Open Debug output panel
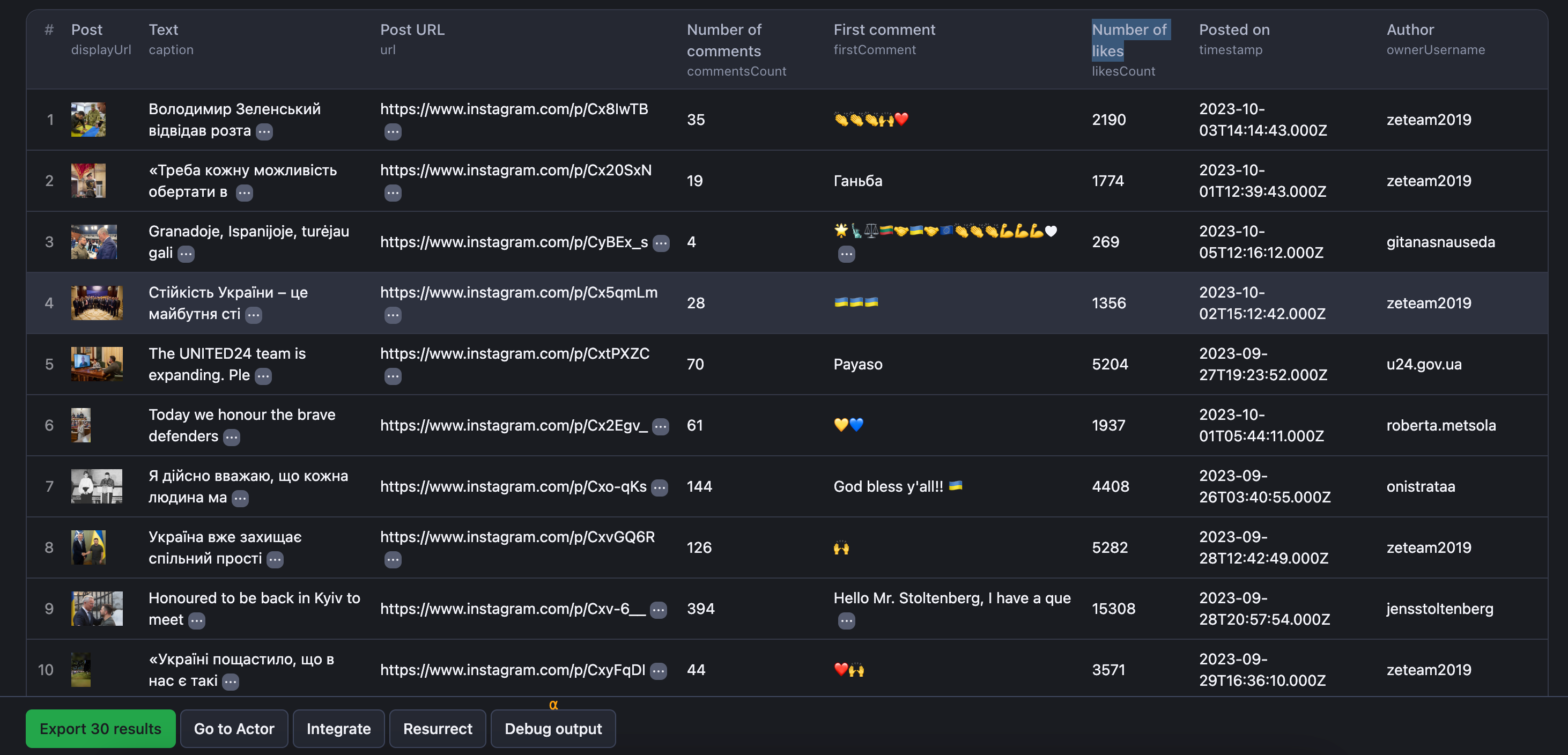 (x=554, y=728)
